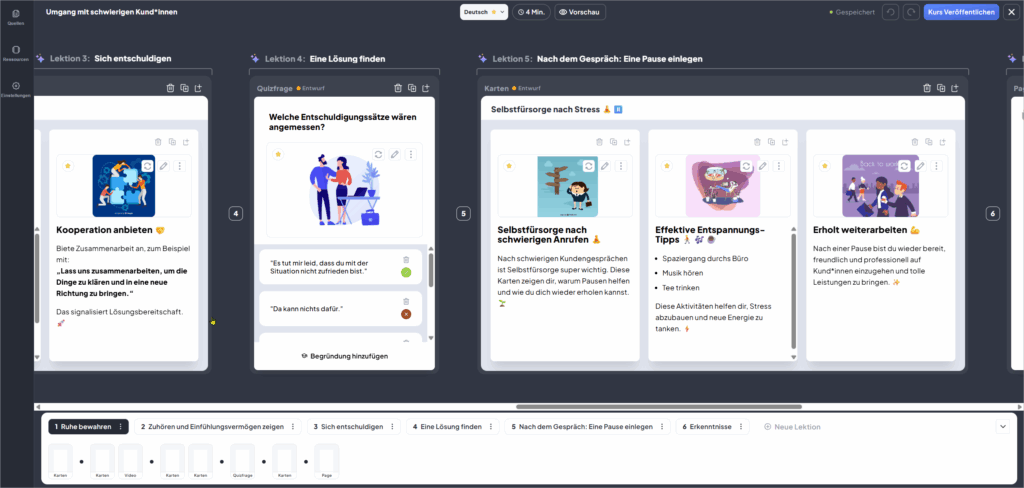Delete the "Da kann nichts dafür." answer
Viewport: 1024px width, 488px height.
[406, 301]
